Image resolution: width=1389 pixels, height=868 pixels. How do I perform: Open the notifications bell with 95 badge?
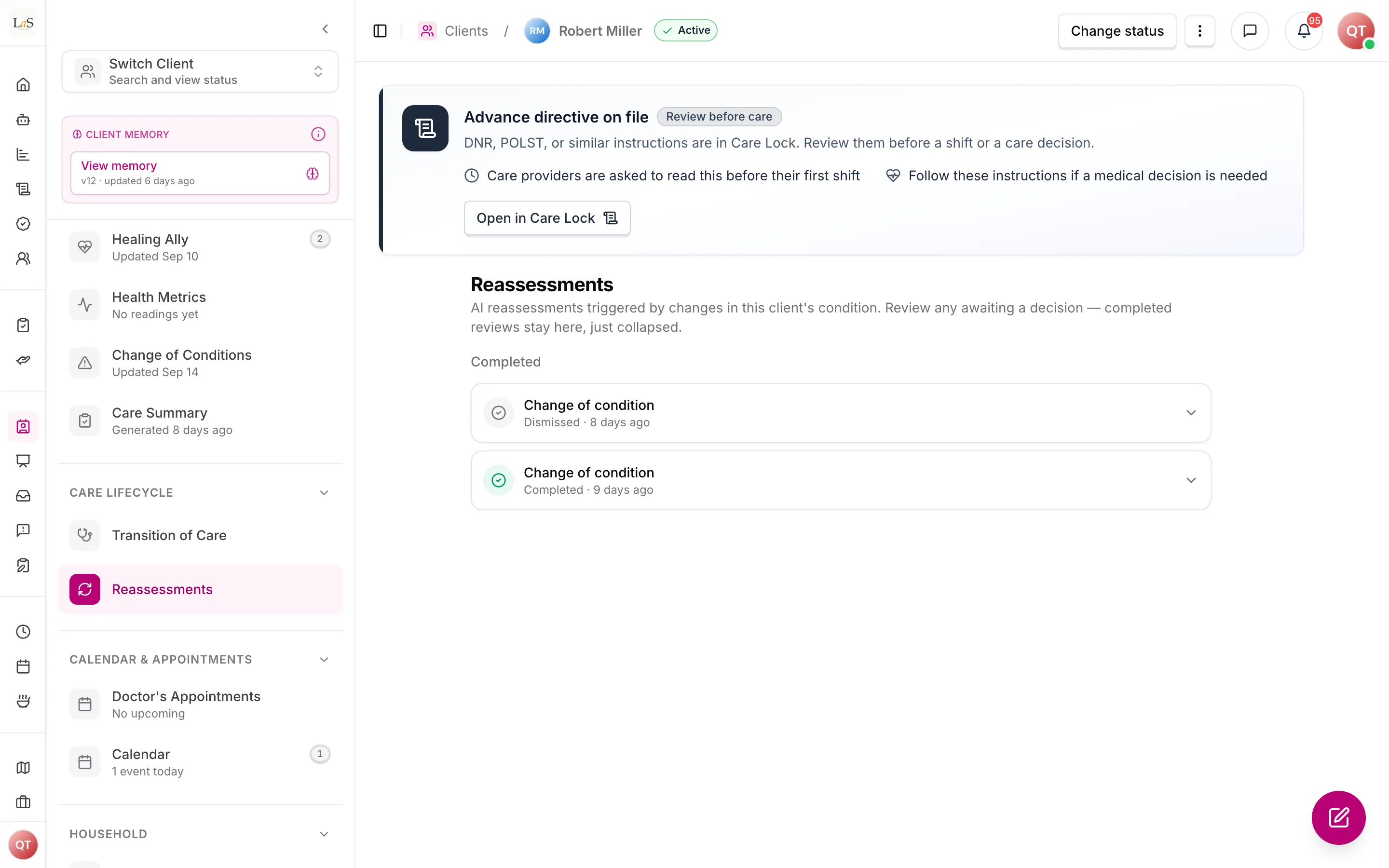tap(1304, 31)
